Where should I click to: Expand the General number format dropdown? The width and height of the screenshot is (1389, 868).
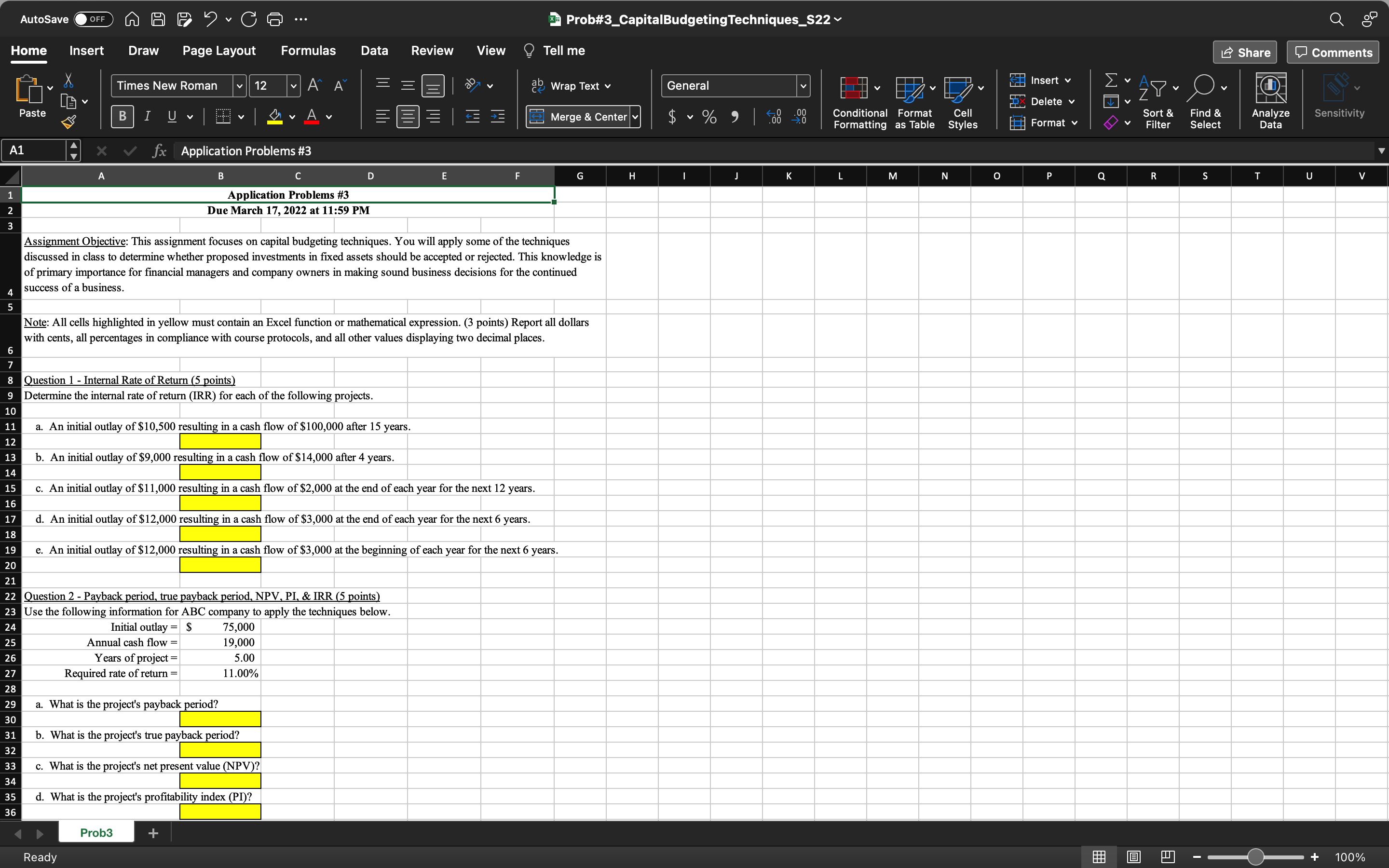click(803, 86)
